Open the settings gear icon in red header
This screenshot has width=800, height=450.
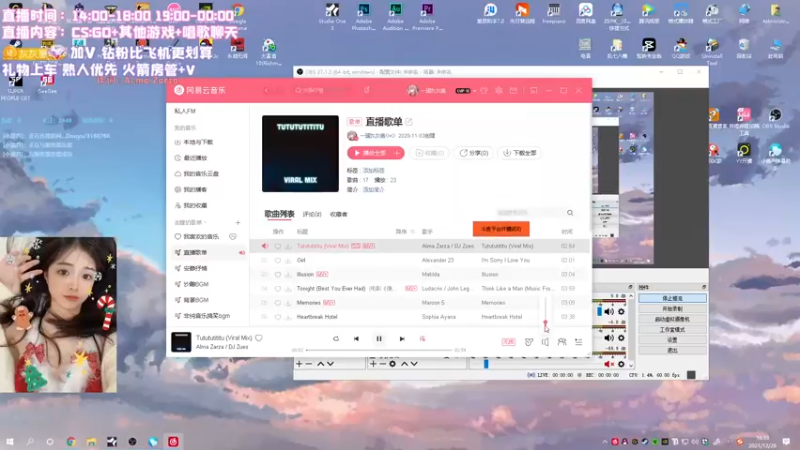[498, 90]
